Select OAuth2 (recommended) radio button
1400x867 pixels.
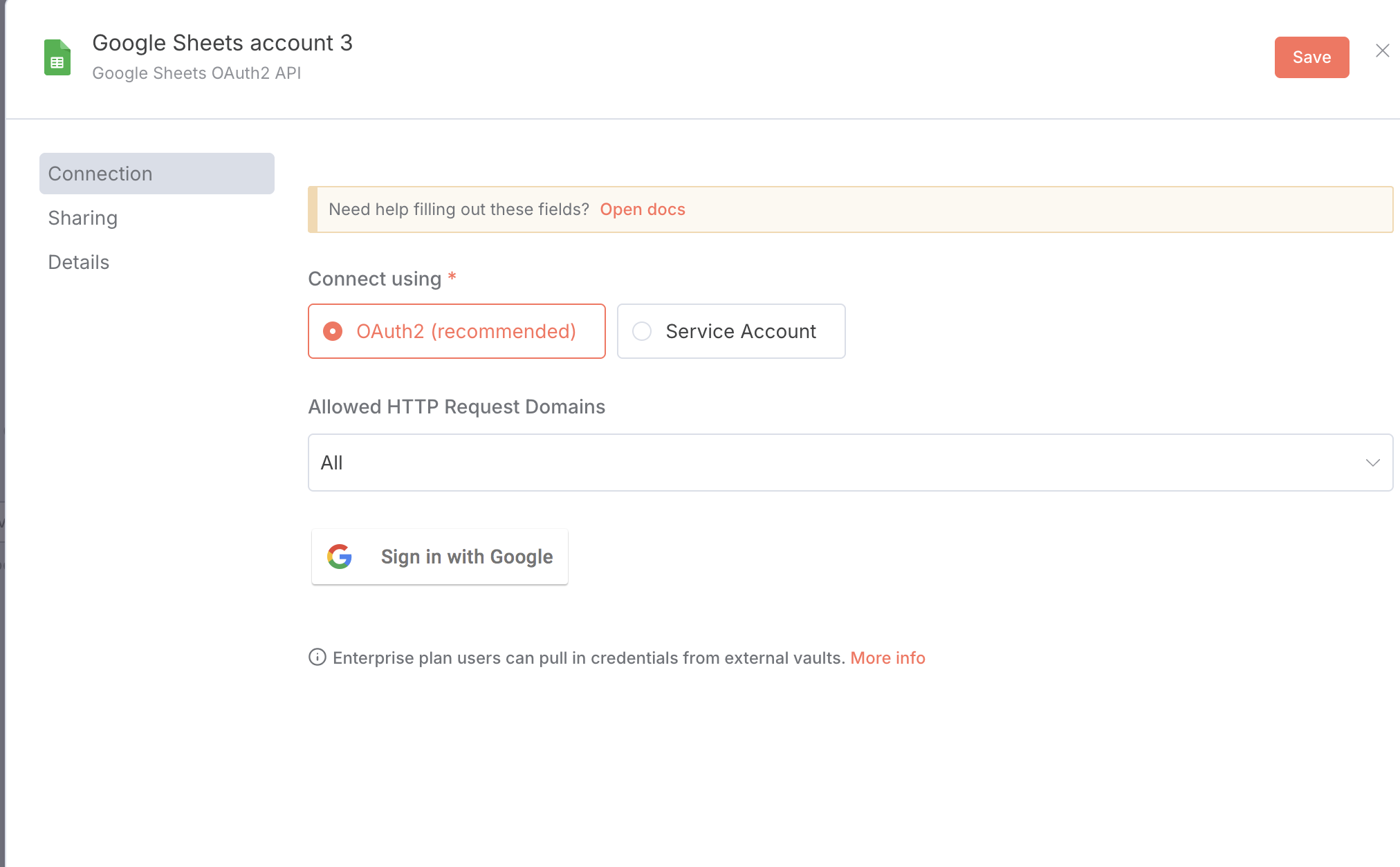[x=333, y=331]
